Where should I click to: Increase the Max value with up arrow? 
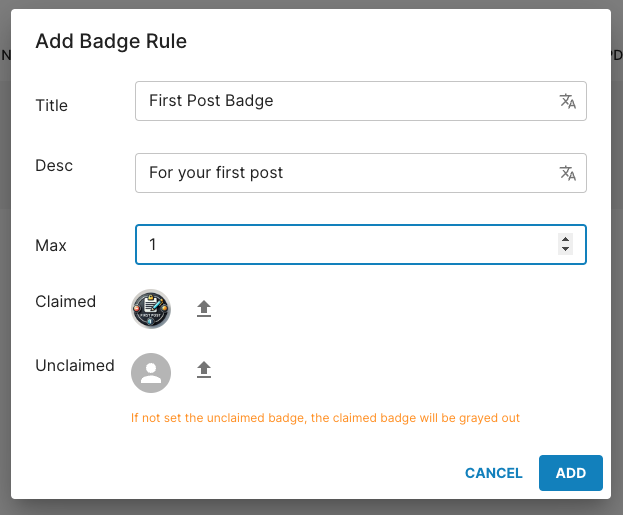566,240
